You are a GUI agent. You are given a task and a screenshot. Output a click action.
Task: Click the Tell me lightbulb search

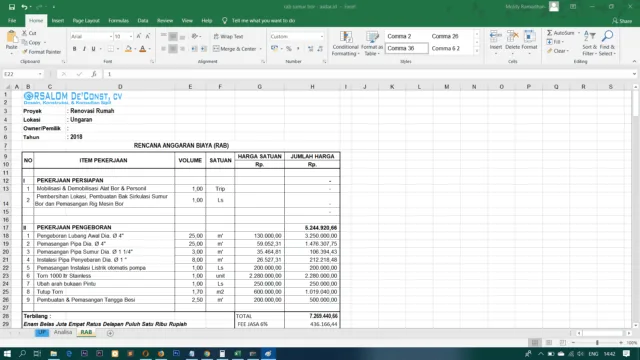(x=224, y=20)
